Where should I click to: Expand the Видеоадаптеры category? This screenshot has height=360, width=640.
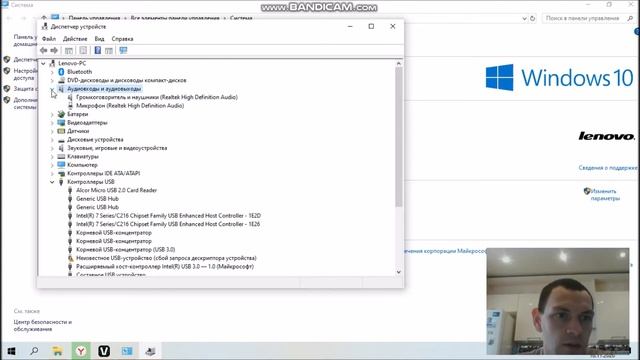tap(52, 123)
